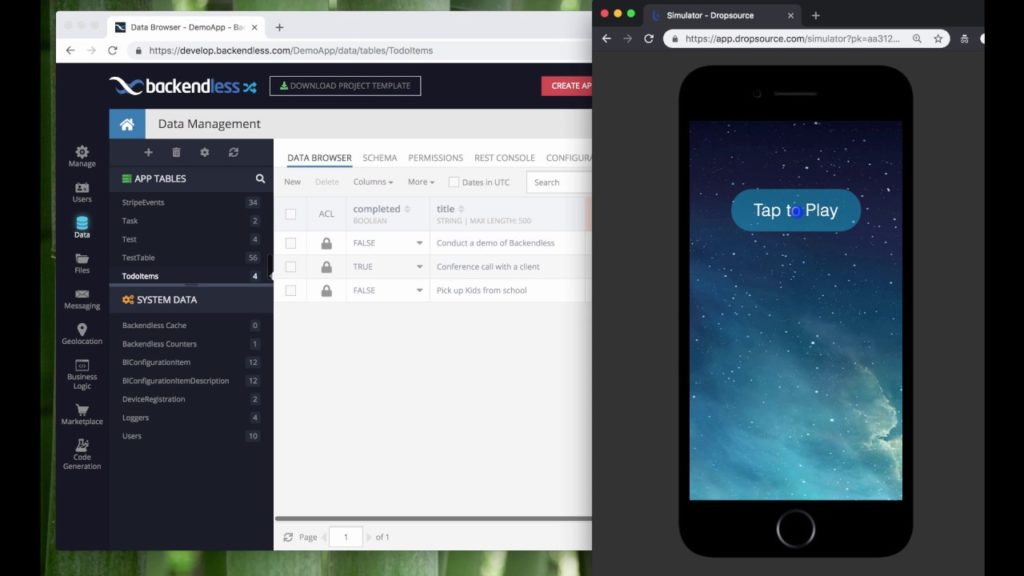Sort by the completed column arrows
The image size is (1024, 576).
pyautogui.click(x=408, y=209)
